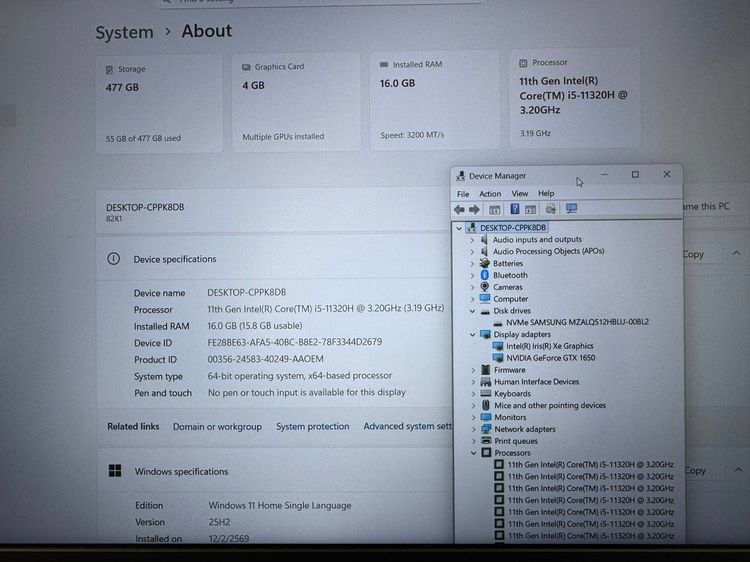Select the Firmware tree label
Screen dimensions: 750x562
click(509, 370)
